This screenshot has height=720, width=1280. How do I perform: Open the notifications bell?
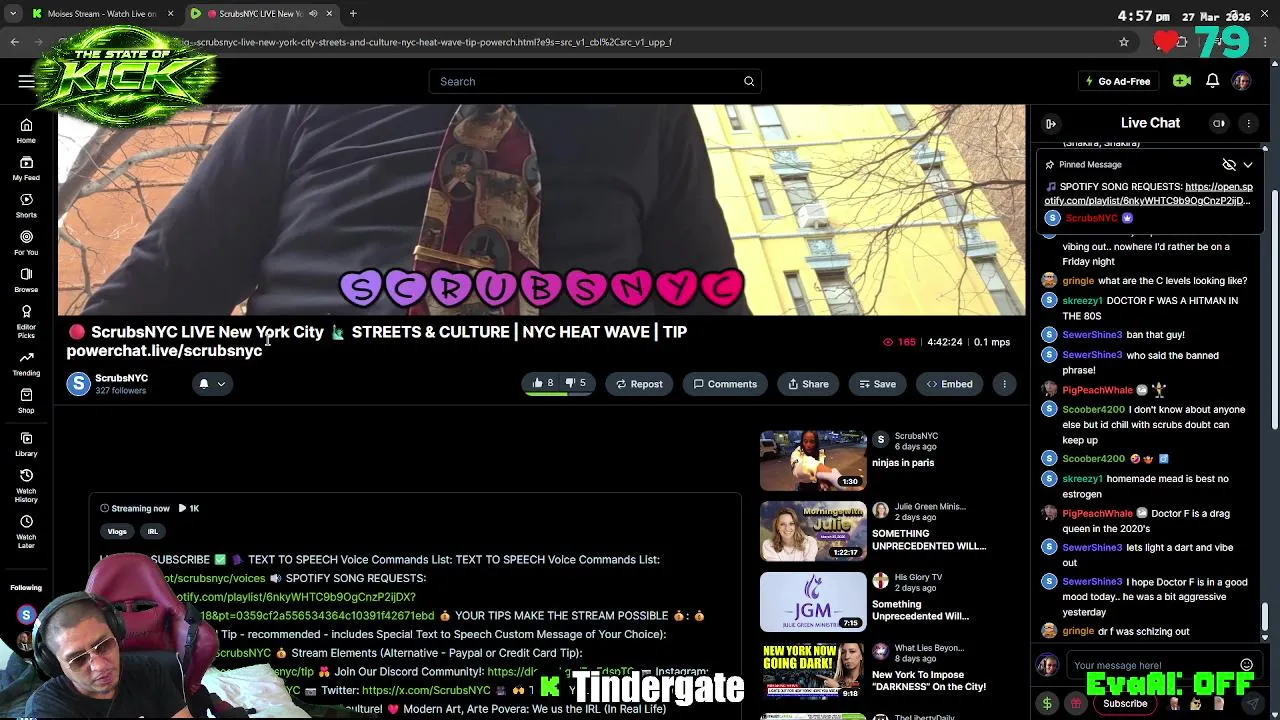[x=1212, y=81]
